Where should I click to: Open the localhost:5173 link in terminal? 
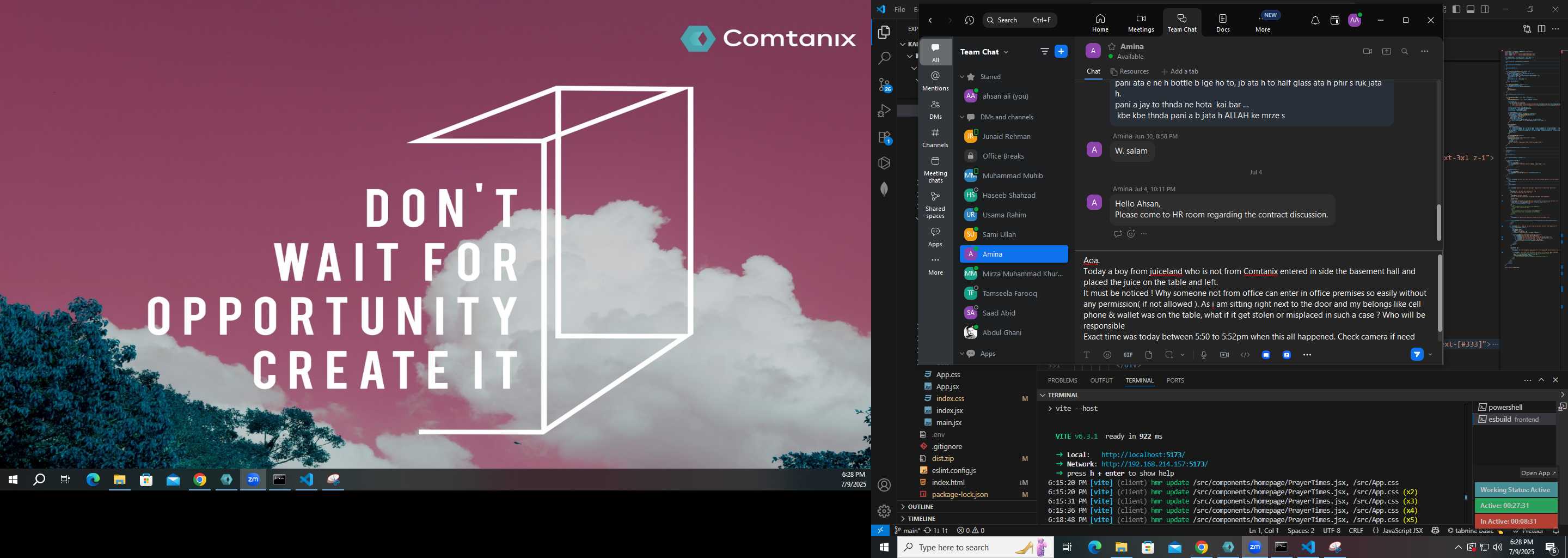pos(1143,454)
